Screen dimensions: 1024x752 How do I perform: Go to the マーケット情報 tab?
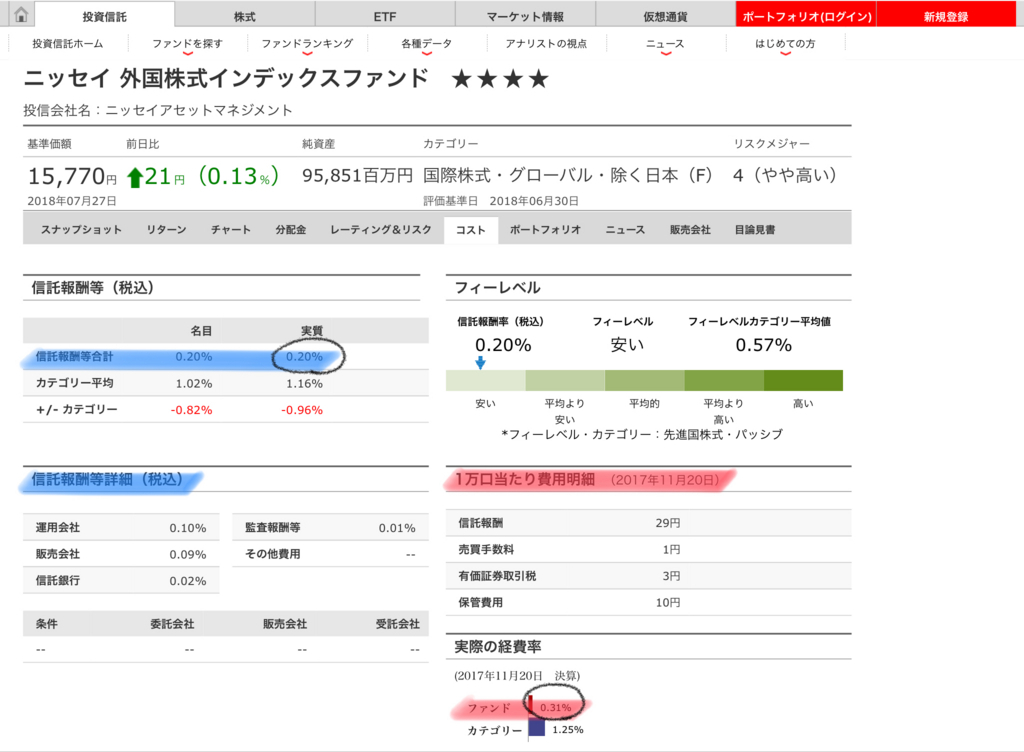(525, 16)
